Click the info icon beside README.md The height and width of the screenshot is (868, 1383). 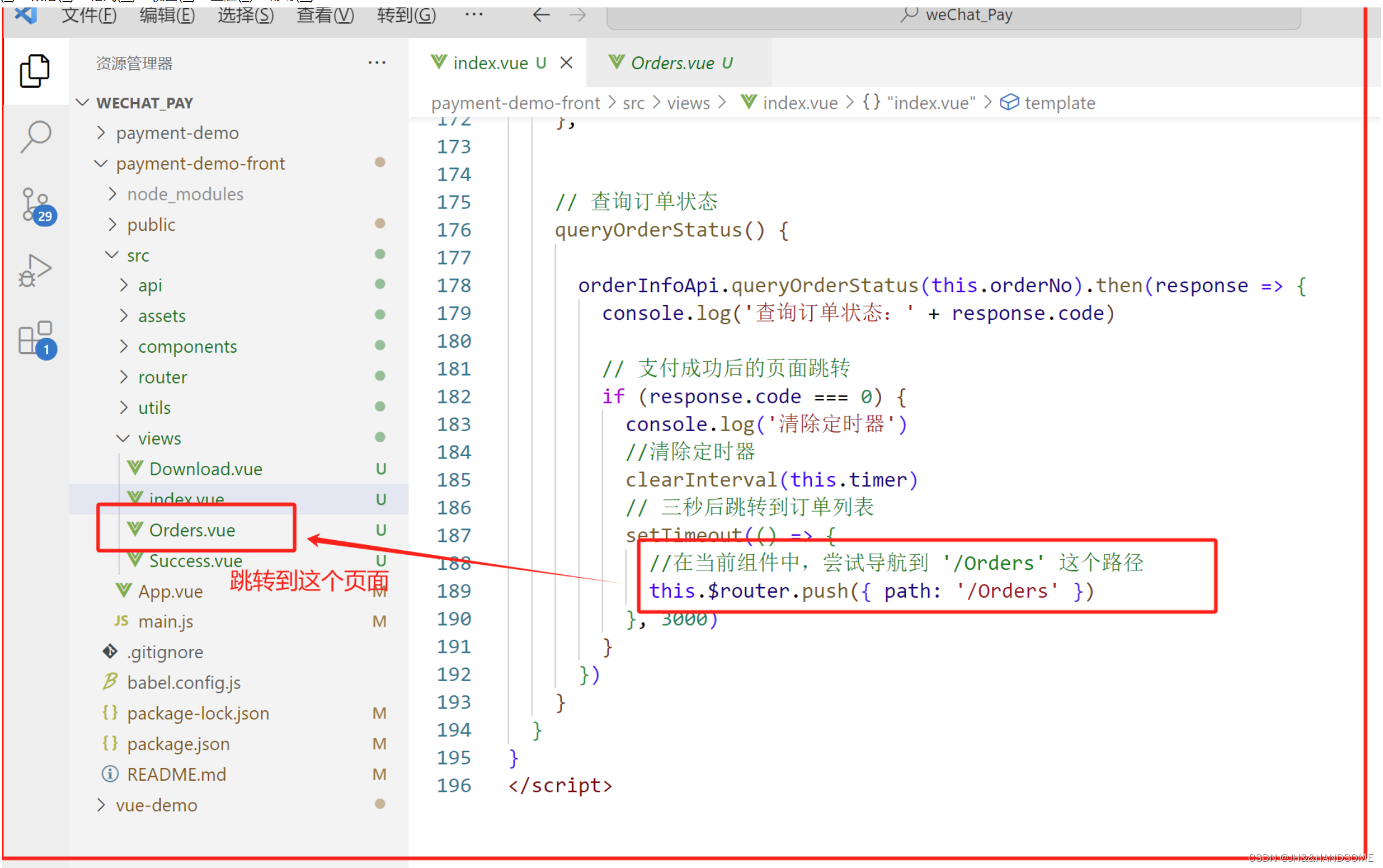click(x=110, y=774)
